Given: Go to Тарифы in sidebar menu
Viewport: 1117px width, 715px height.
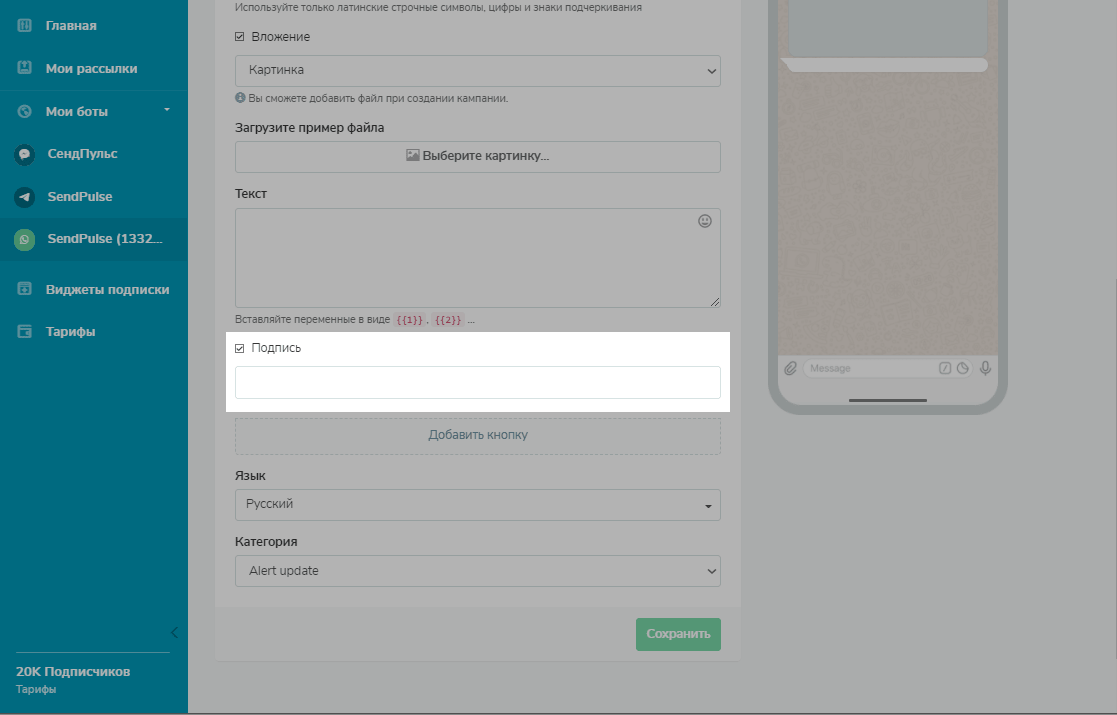Looking at the screenshot, I should [x=70, y=332].
